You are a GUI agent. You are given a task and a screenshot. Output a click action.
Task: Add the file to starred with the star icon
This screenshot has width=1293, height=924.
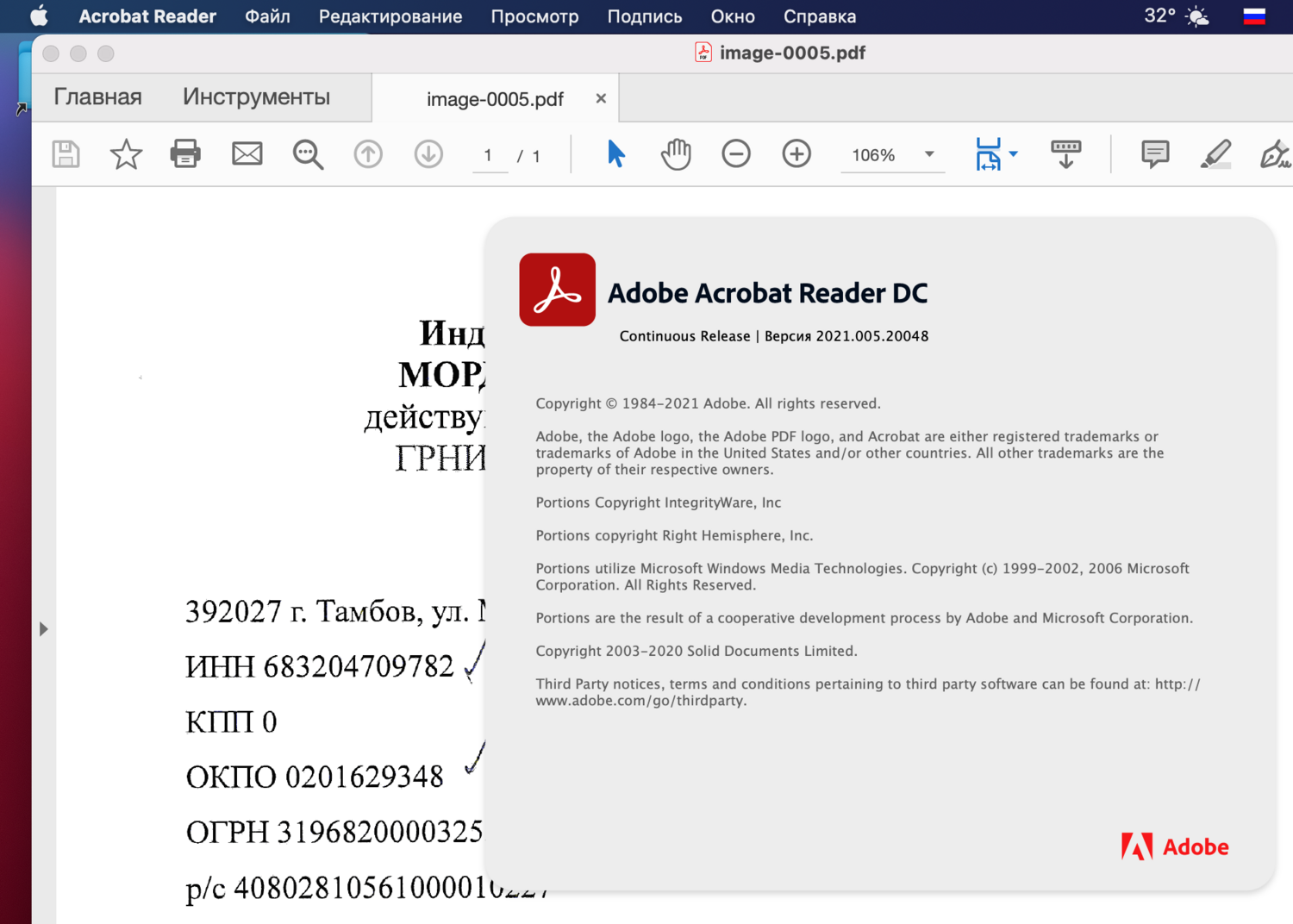(x=126, y=154)
